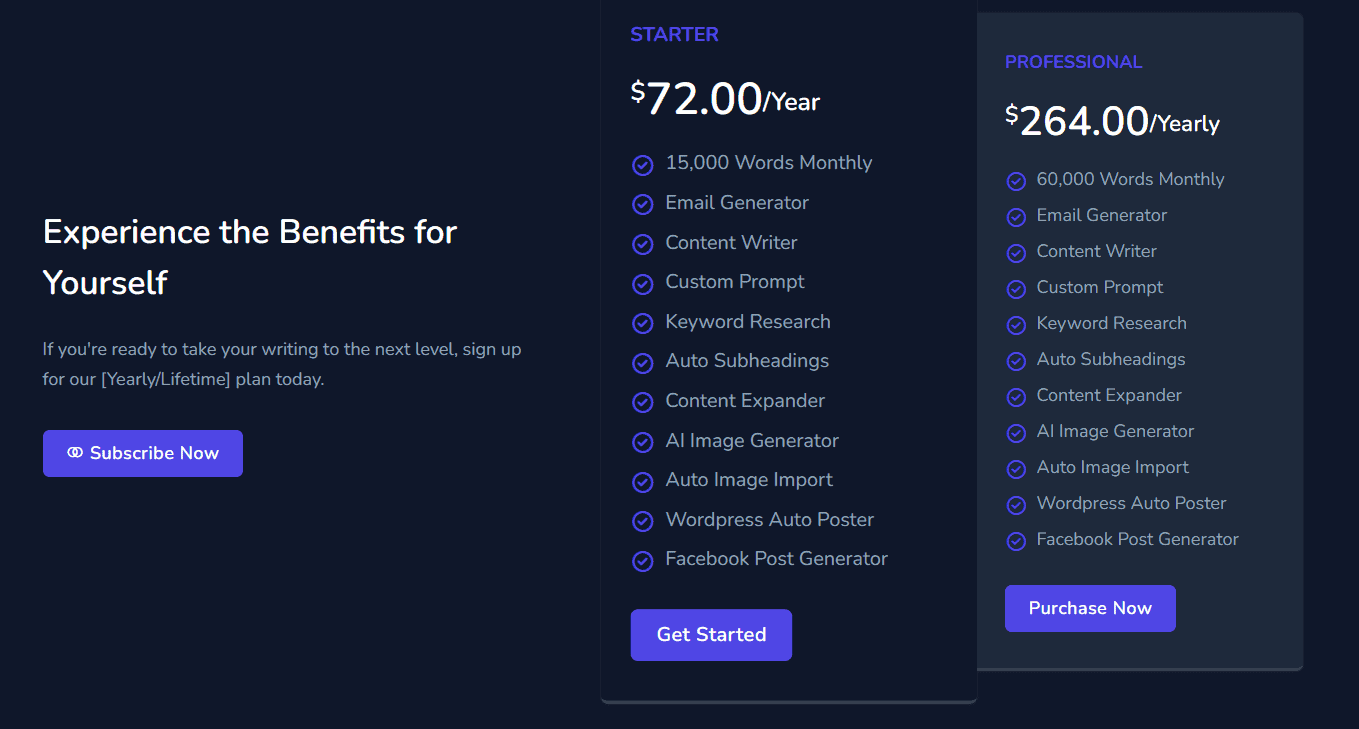Click the eye icon inside the Subscribe Now button

(x=75, y=453)
